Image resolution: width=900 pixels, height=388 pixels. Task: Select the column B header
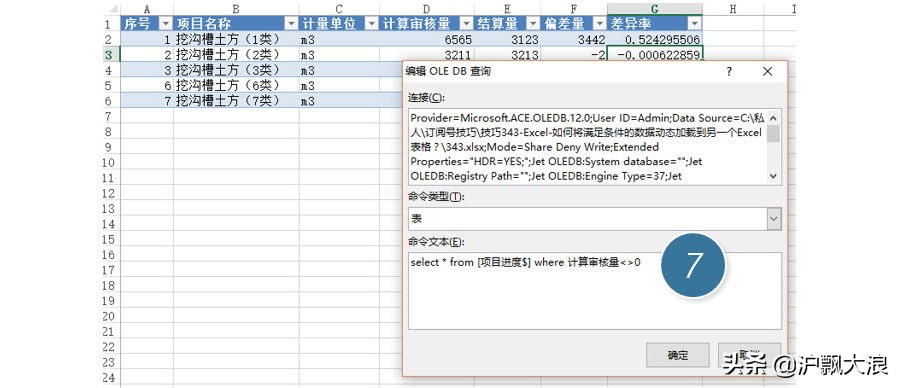pyautogui.click(x=236, y=8)
